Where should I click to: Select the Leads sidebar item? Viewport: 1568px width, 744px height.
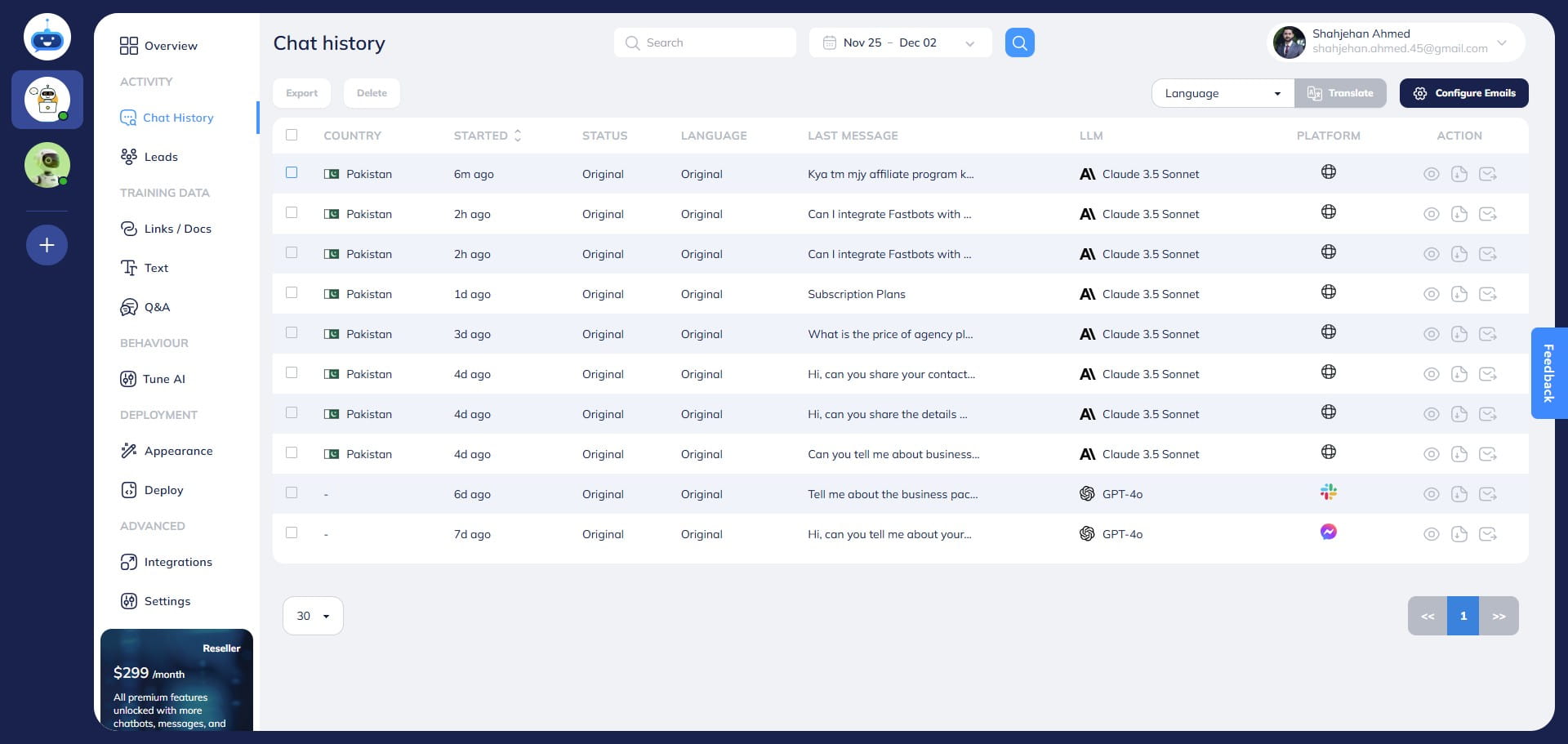pos(161,156)
